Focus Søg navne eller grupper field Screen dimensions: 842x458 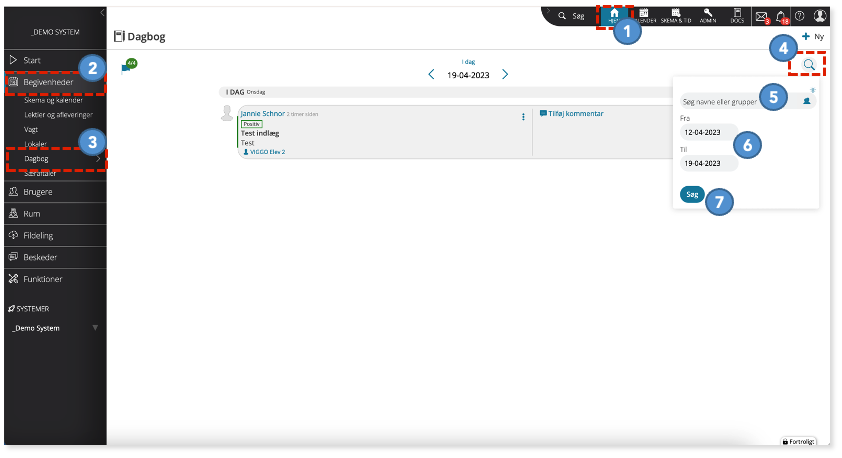coord(747,101)
